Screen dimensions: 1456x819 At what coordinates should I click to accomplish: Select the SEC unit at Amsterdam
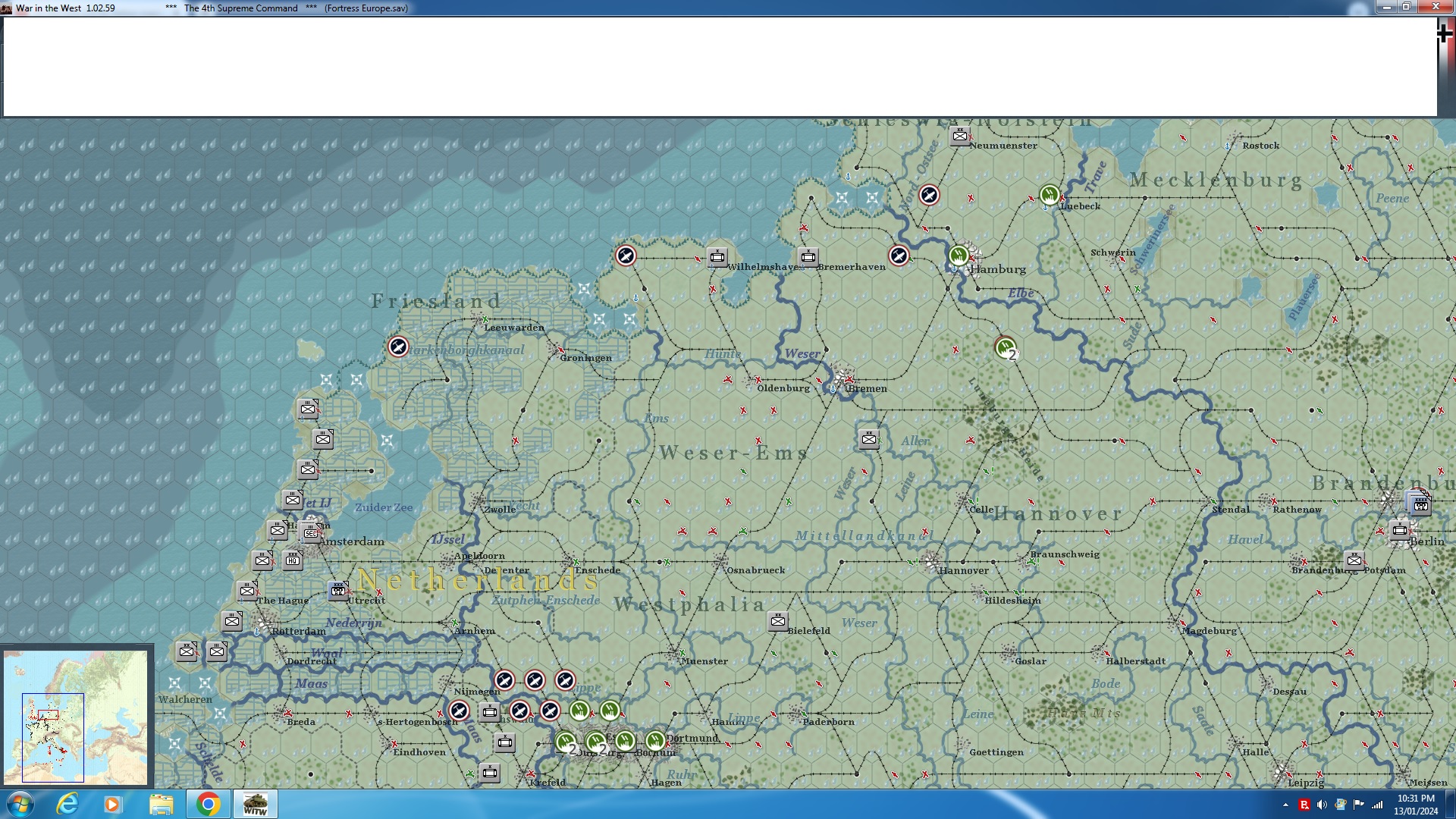pos(310,532)
